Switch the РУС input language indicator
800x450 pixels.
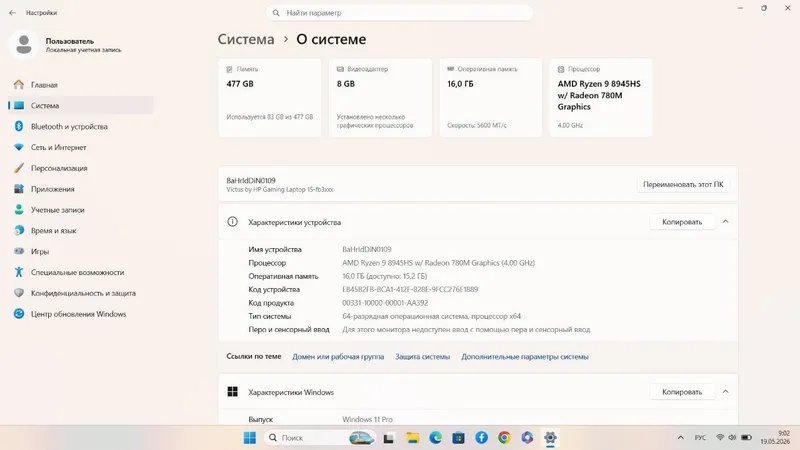(701, 438)
